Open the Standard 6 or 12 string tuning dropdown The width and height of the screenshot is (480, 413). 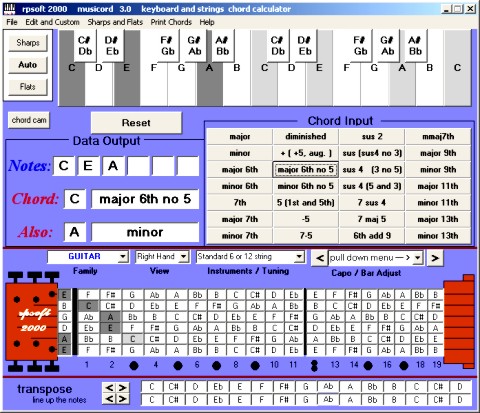[x=299, y=257]
